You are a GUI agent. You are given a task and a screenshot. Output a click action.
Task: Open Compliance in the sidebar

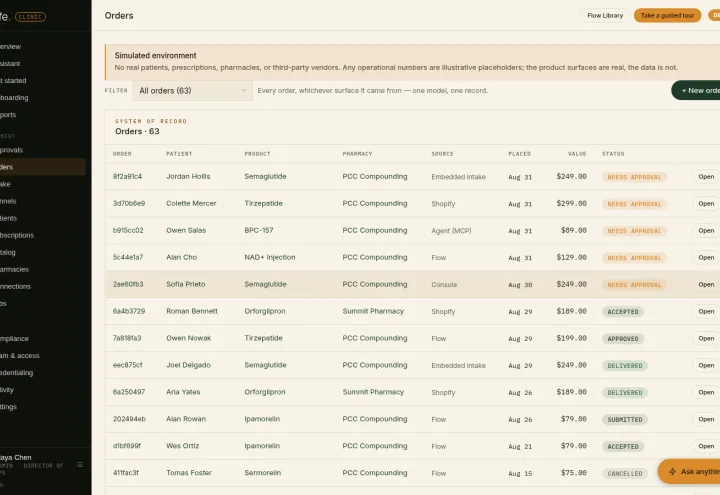coord(42,338)
